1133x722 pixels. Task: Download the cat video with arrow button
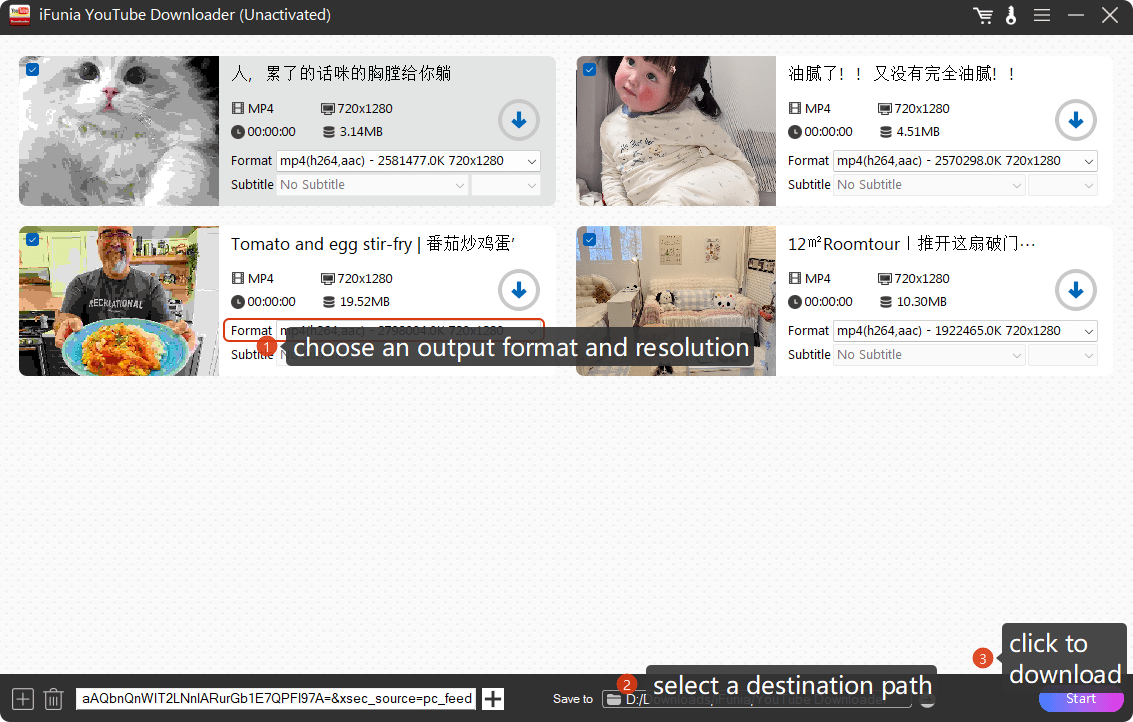click(519, 121)
